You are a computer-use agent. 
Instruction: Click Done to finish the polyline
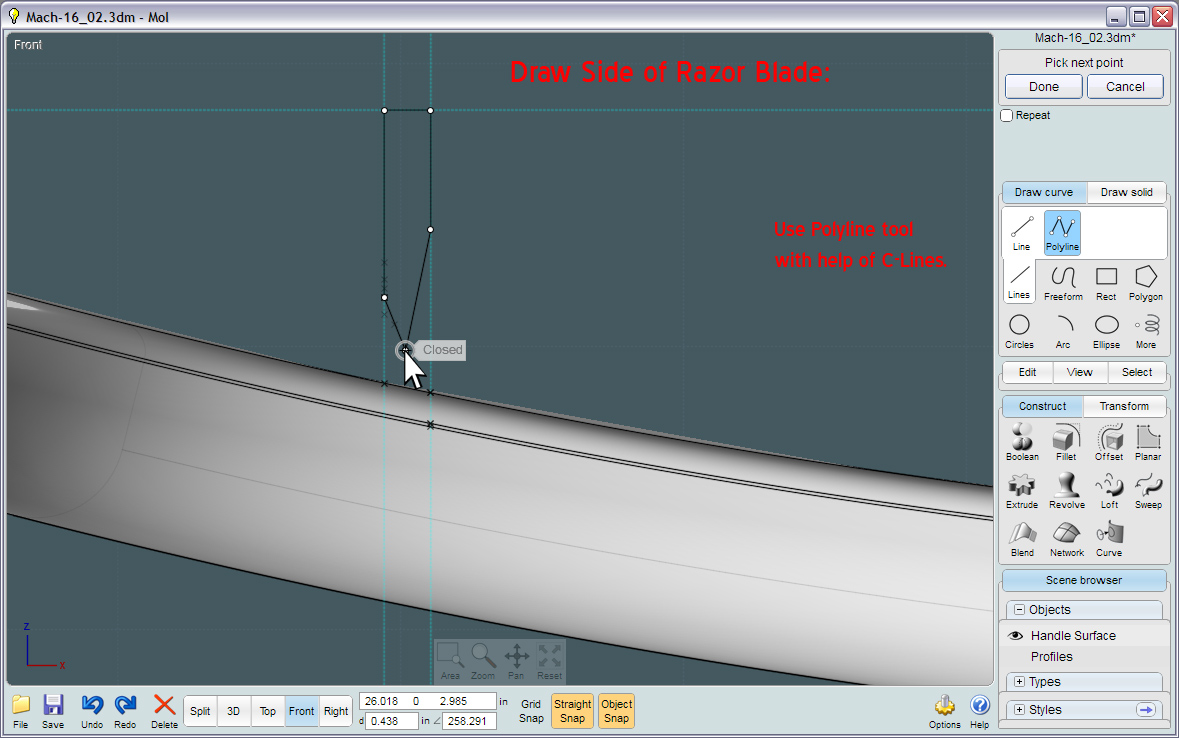(x=1044, y=87)
